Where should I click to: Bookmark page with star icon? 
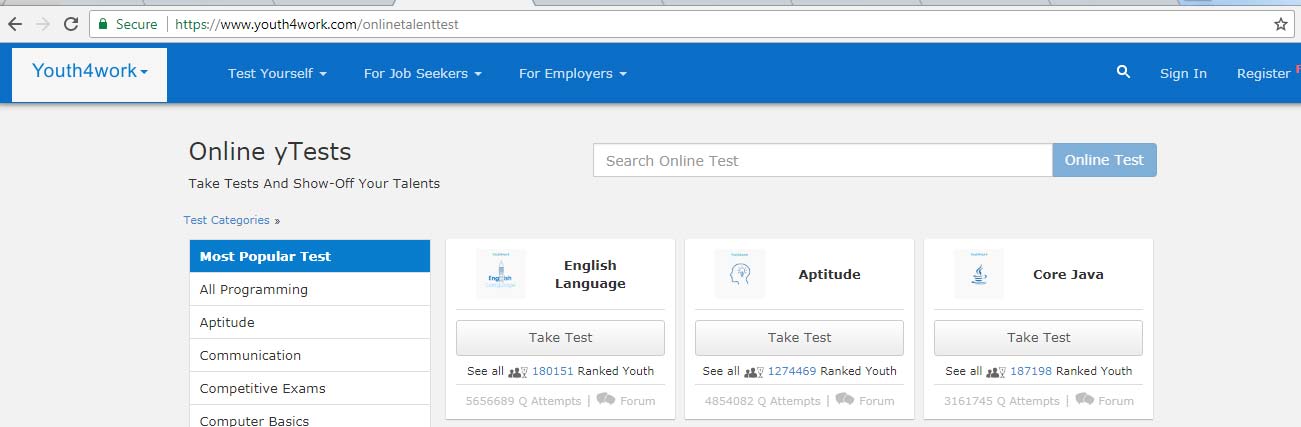1280,24
